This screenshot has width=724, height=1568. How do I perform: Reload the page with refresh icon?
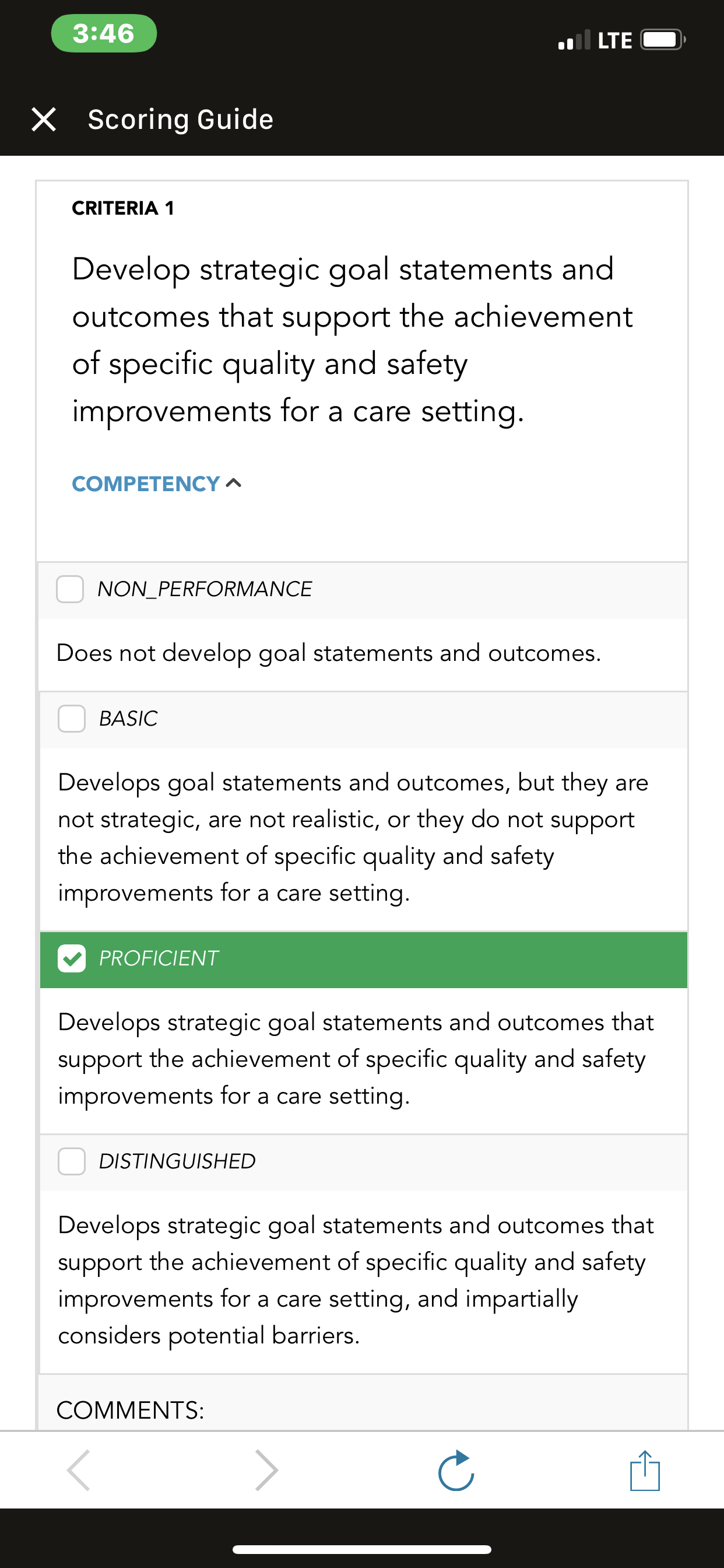point(456,1470)
